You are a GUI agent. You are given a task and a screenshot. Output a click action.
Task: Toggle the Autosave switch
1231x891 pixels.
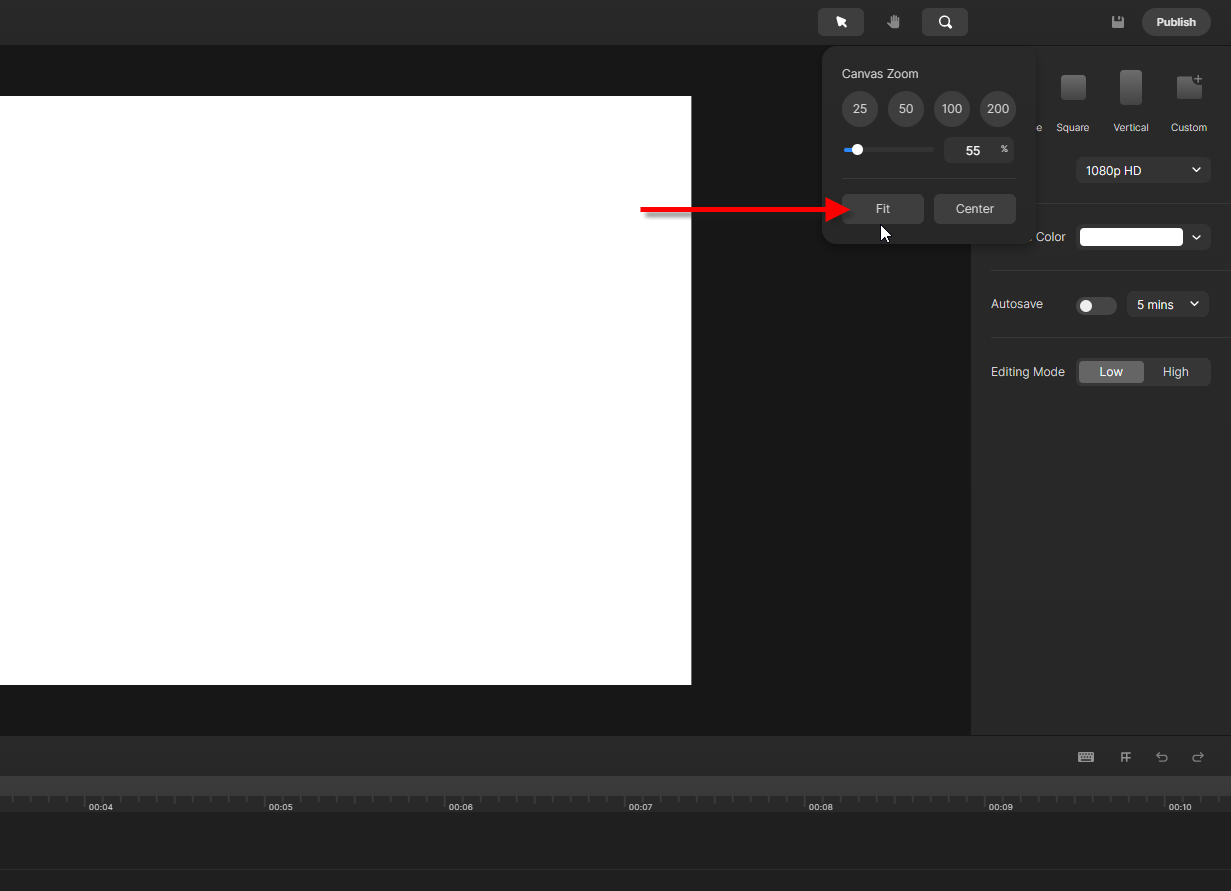pos(1095,306)
